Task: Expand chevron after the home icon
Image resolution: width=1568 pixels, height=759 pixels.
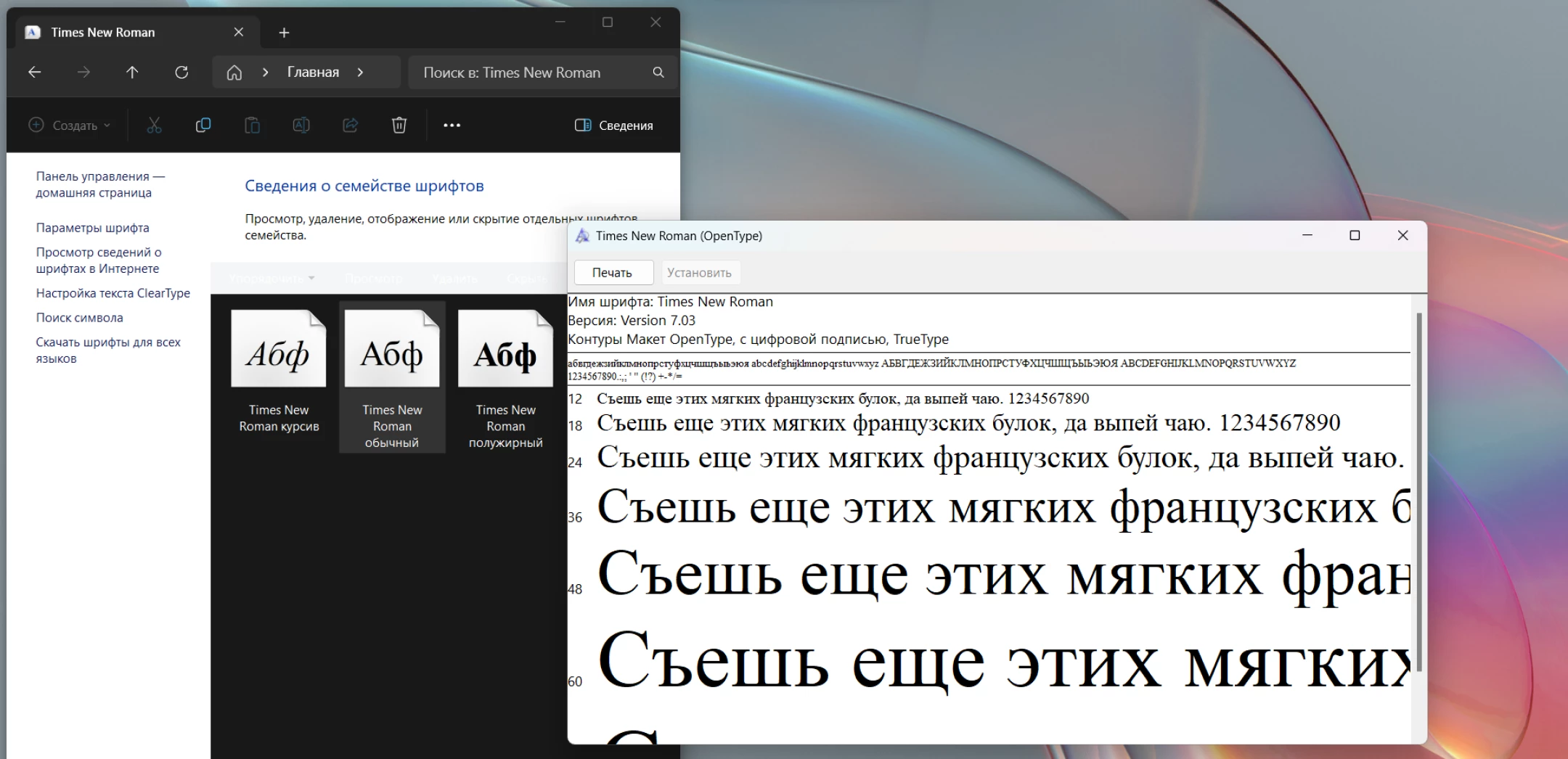Action: pos(266,73)
